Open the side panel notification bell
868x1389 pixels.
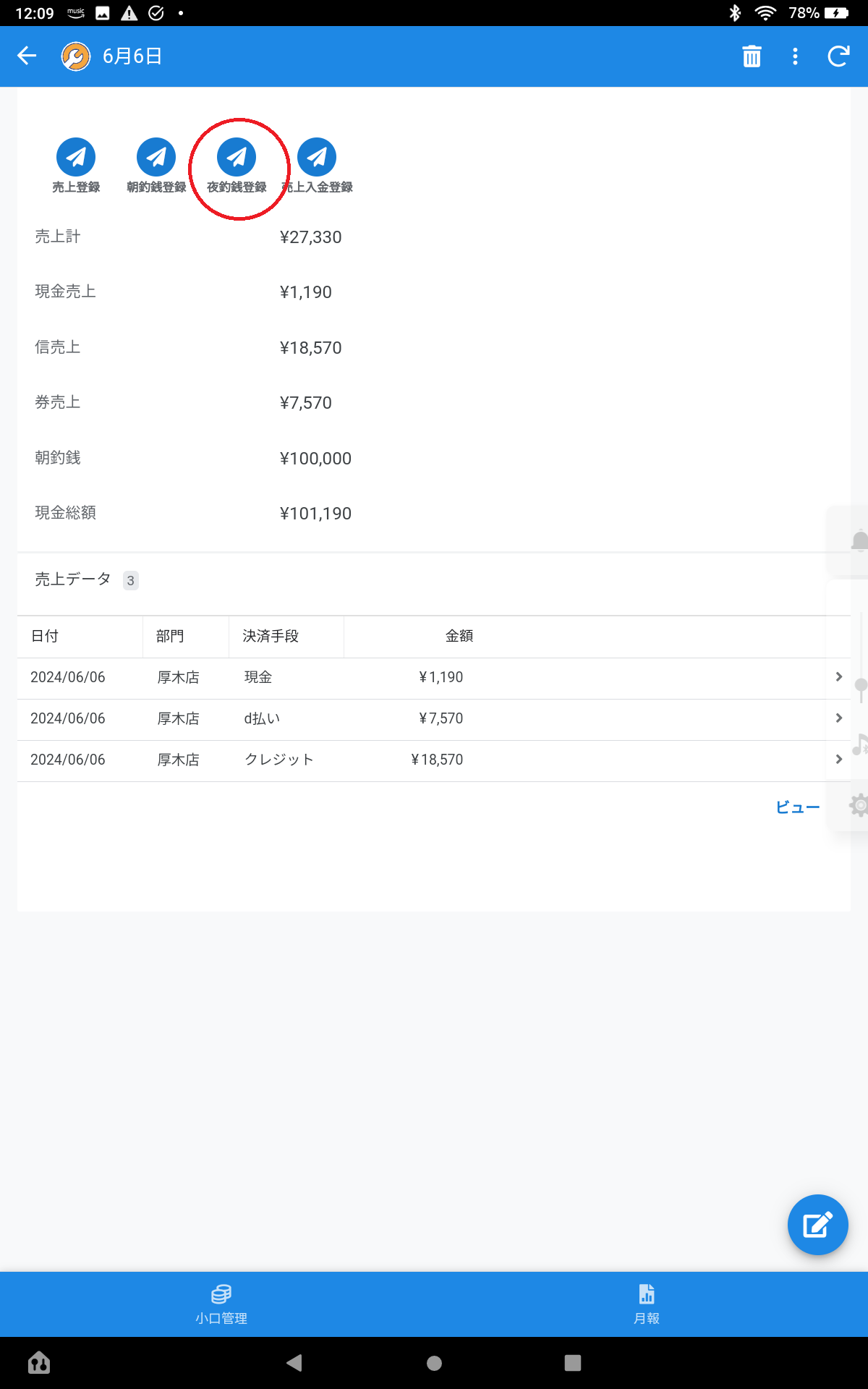tap(858, 541)
